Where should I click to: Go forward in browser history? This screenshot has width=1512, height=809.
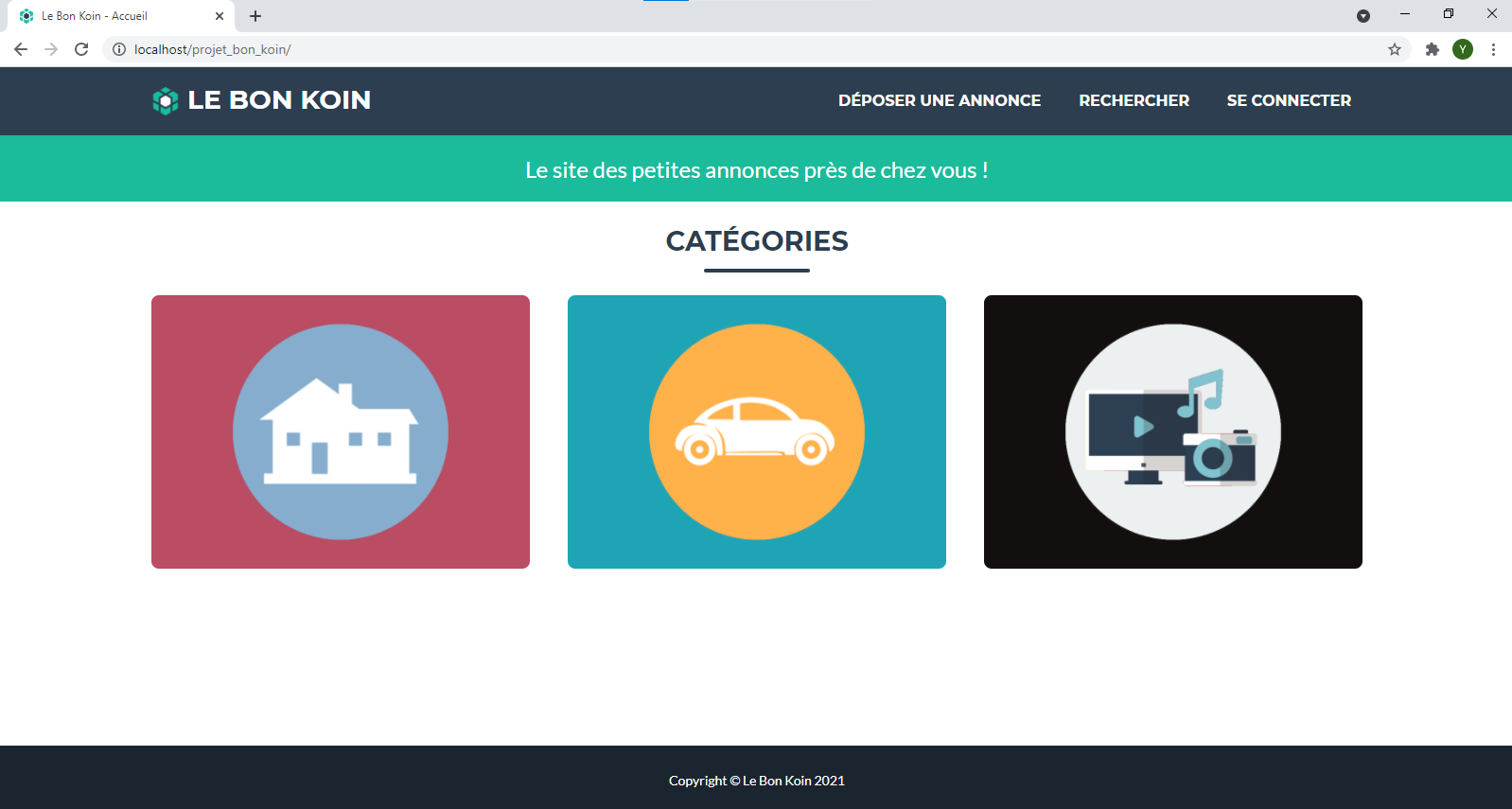pos(51,49)
